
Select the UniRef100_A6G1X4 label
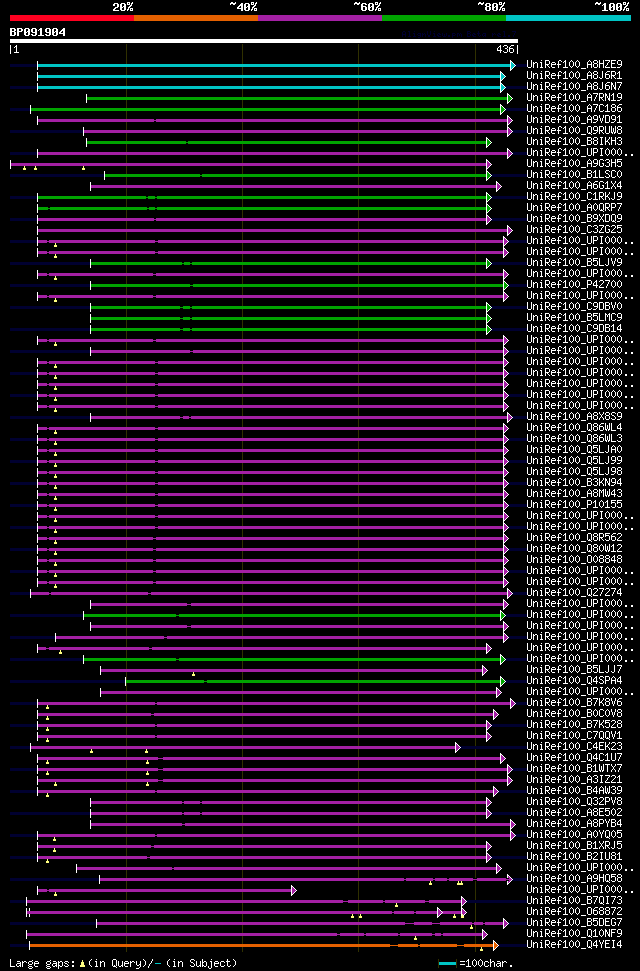pyautogui.click(x=574, y=186)
